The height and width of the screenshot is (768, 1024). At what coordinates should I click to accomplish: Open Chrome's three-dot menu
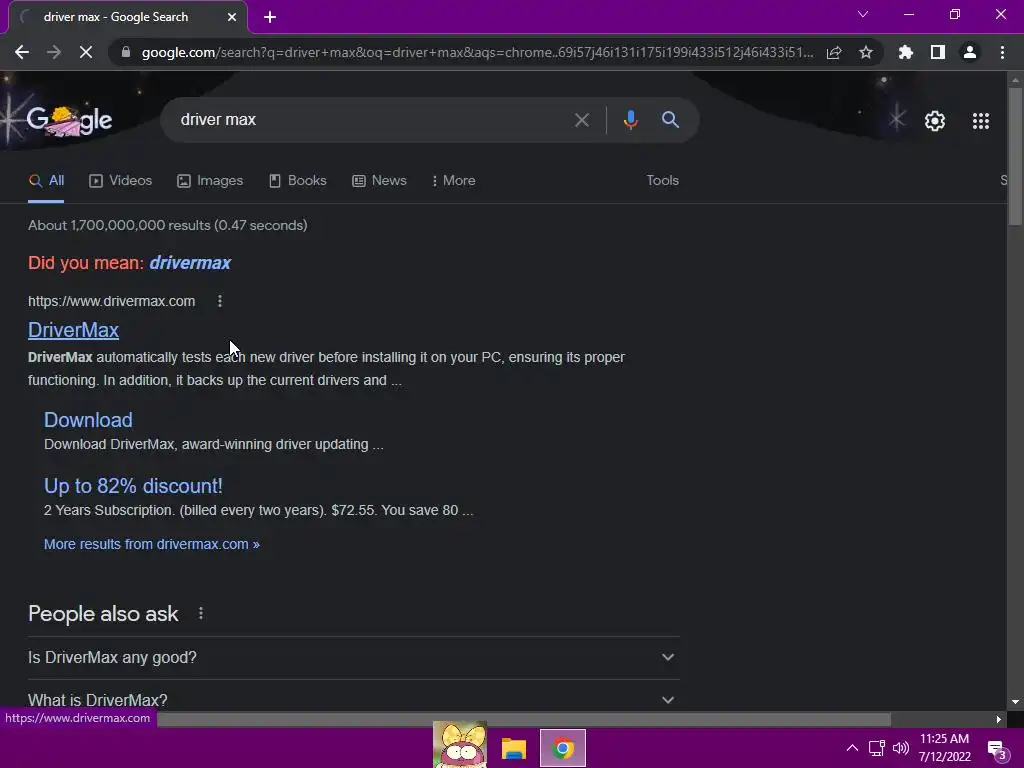1002,52
